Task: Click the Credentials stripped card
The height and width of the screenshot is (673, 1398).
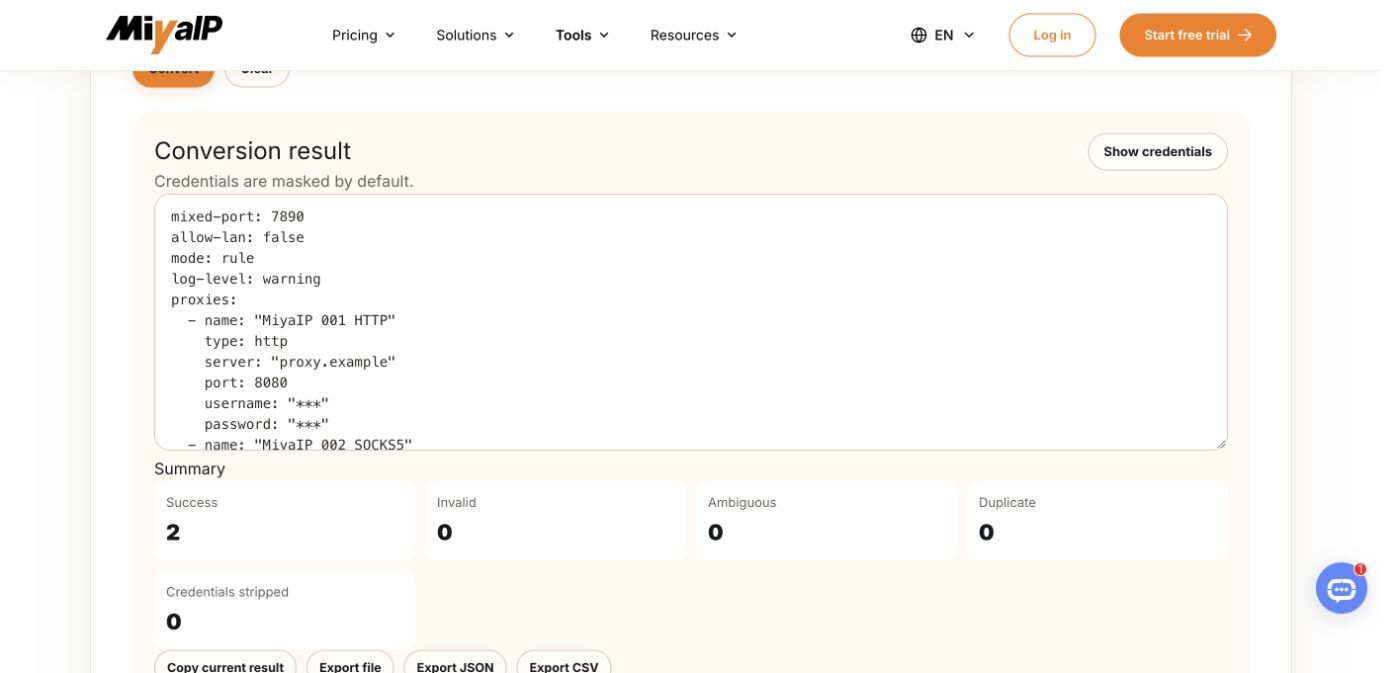Action: point(284,609)
